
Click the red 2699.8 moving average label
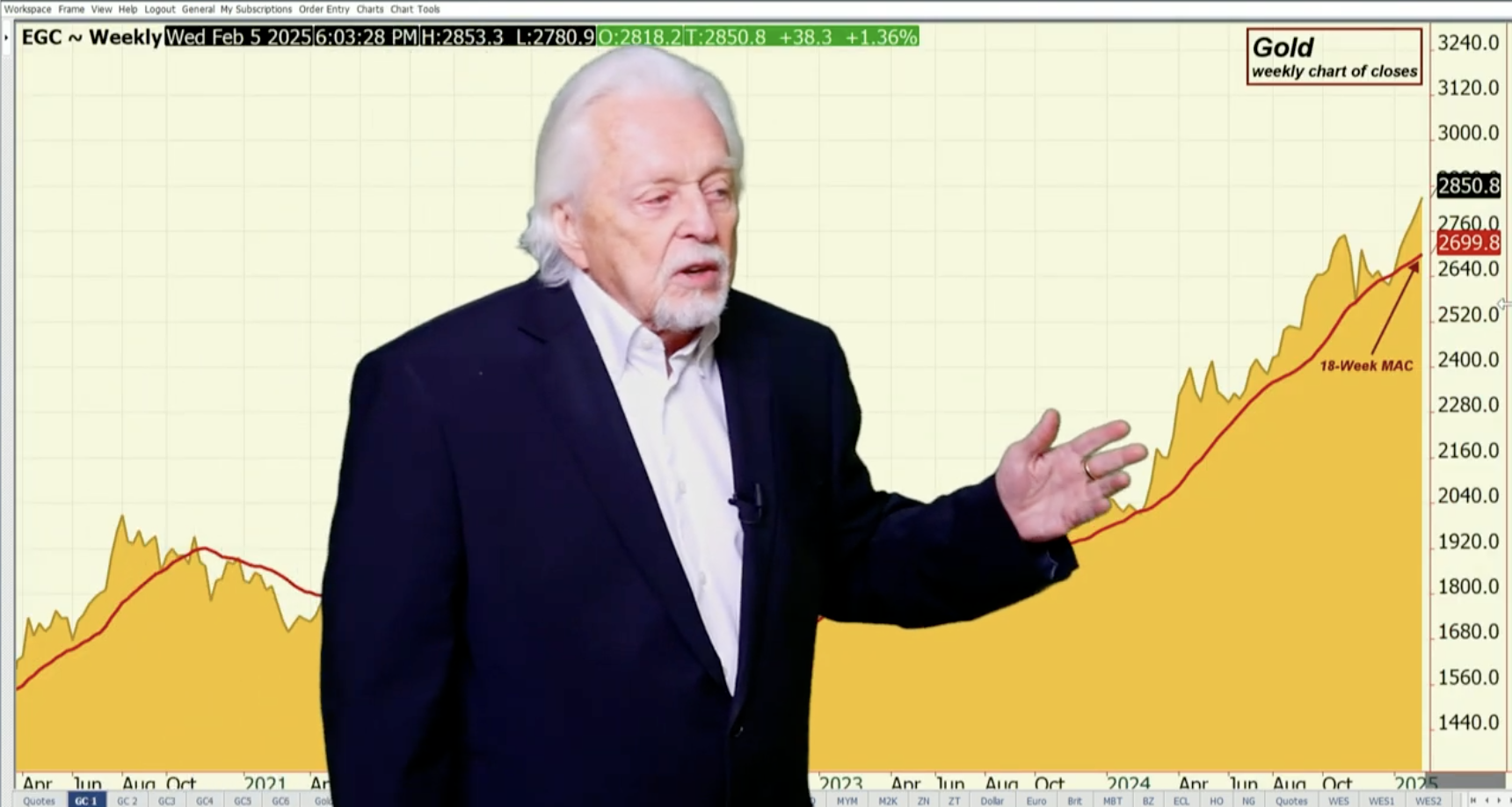tap(1468, 243)
